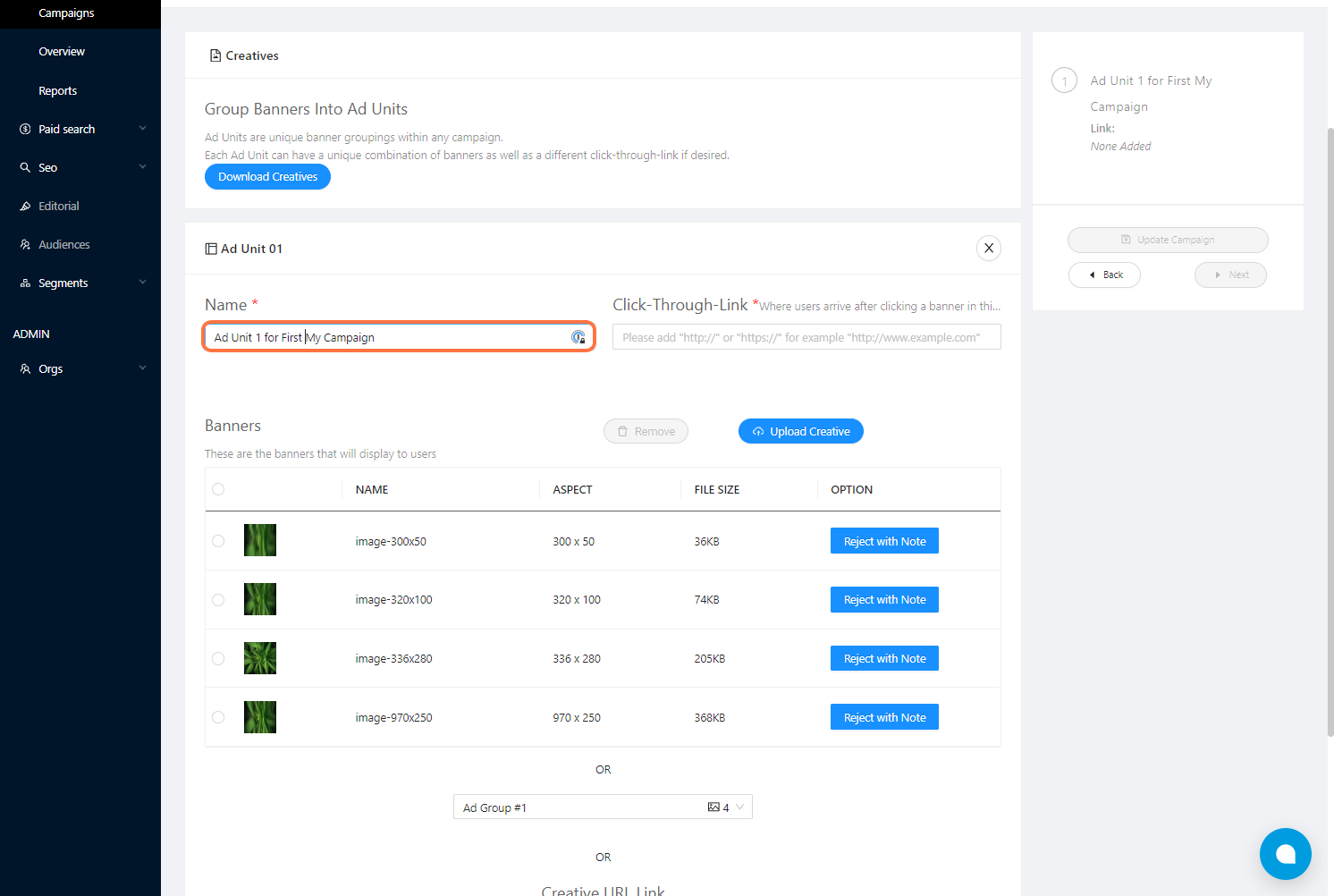Click the Editorial sidebar icon
The width and height of the screenshot is (1334, 896).
[x=25, y=207]
